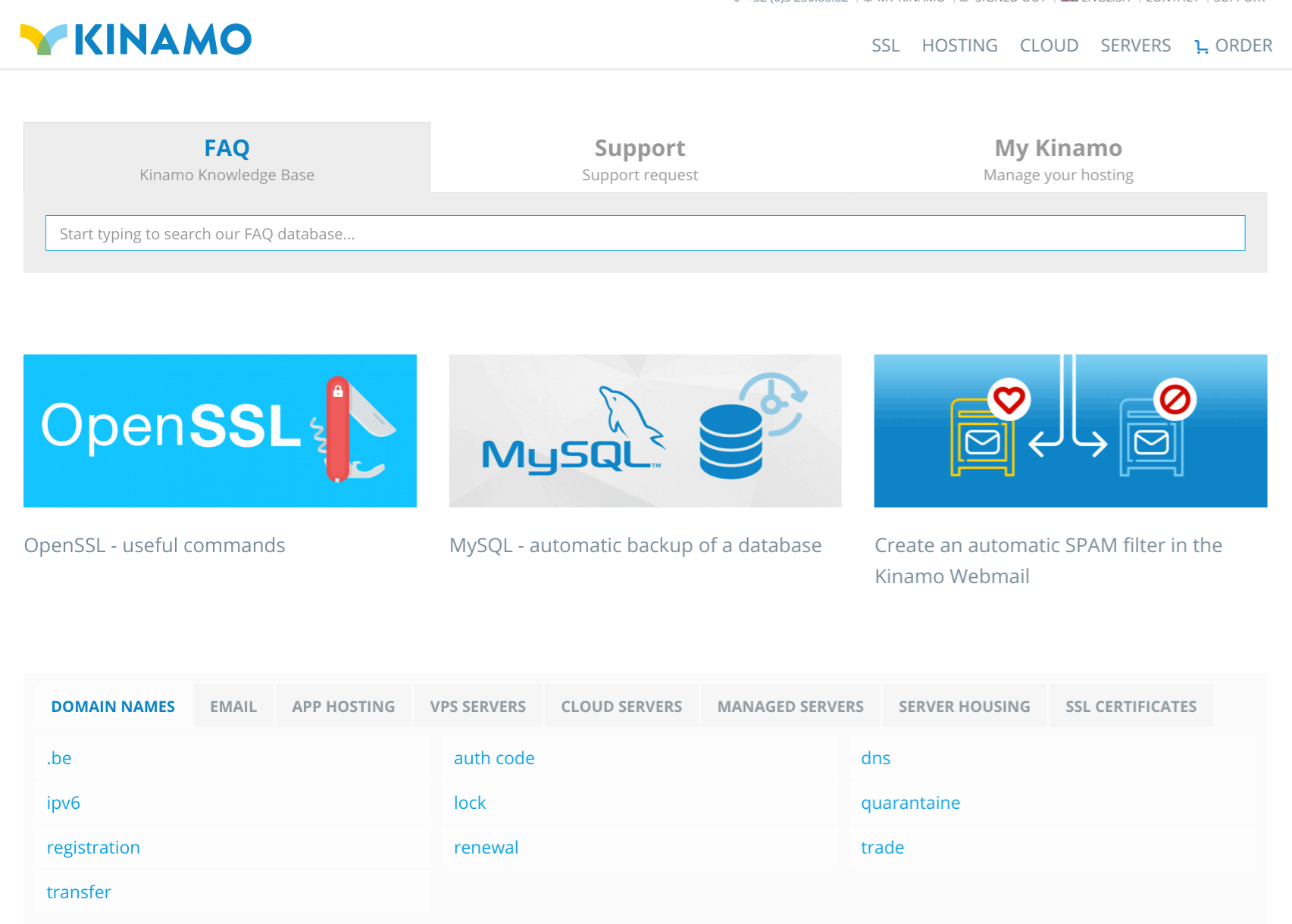1292x924 pixels.
Task: Open the 'quarantaine' topic link
Action: [910, 803]
